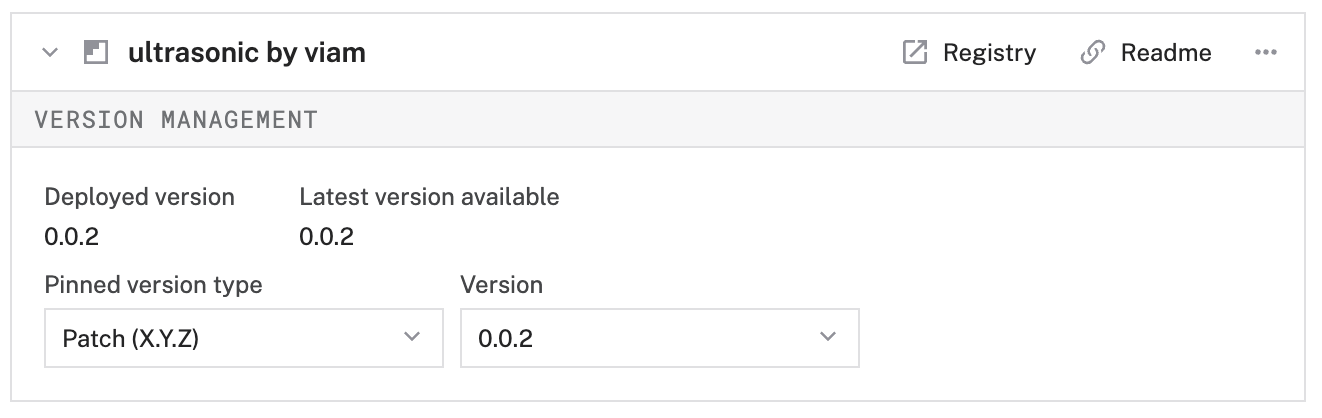The image size is (1322, 418).
Task: Click "Patch (X.Y.Z)" text in dropdown
Action: [131, 339]
